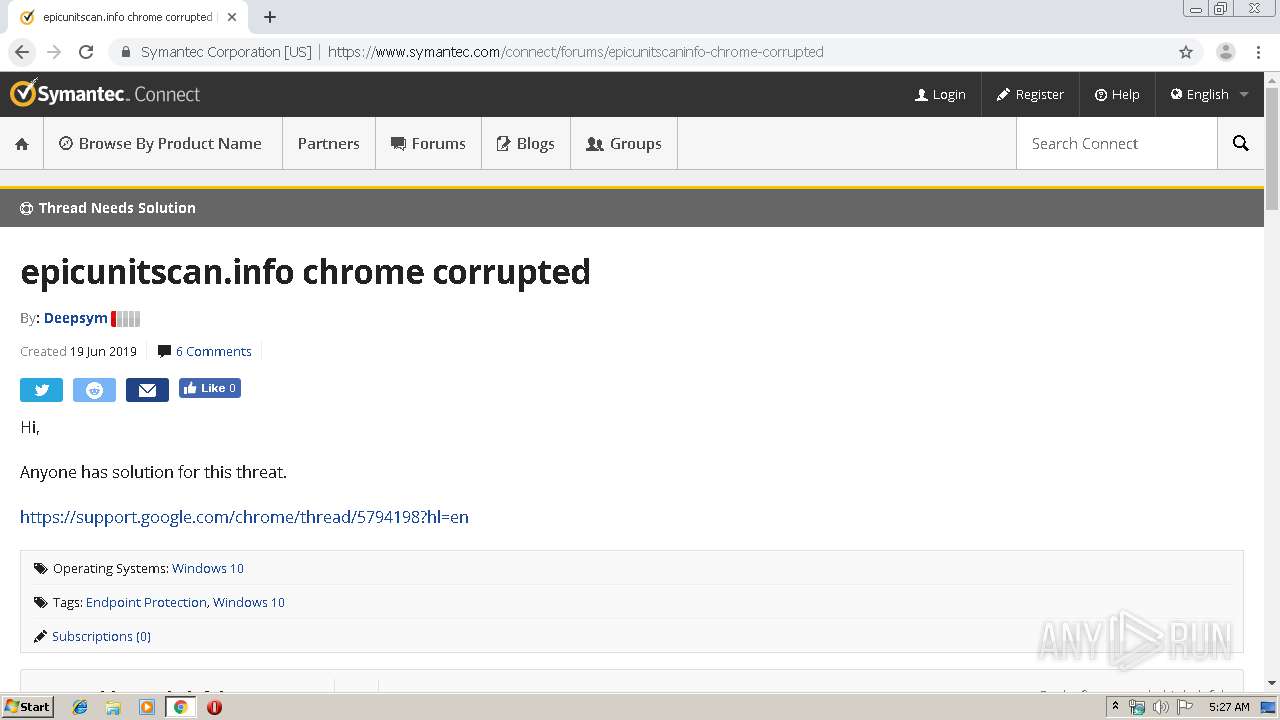1280x720 pixels.
Task: Click the Login link
Action: pyautogui.click(x=940, y=94)
